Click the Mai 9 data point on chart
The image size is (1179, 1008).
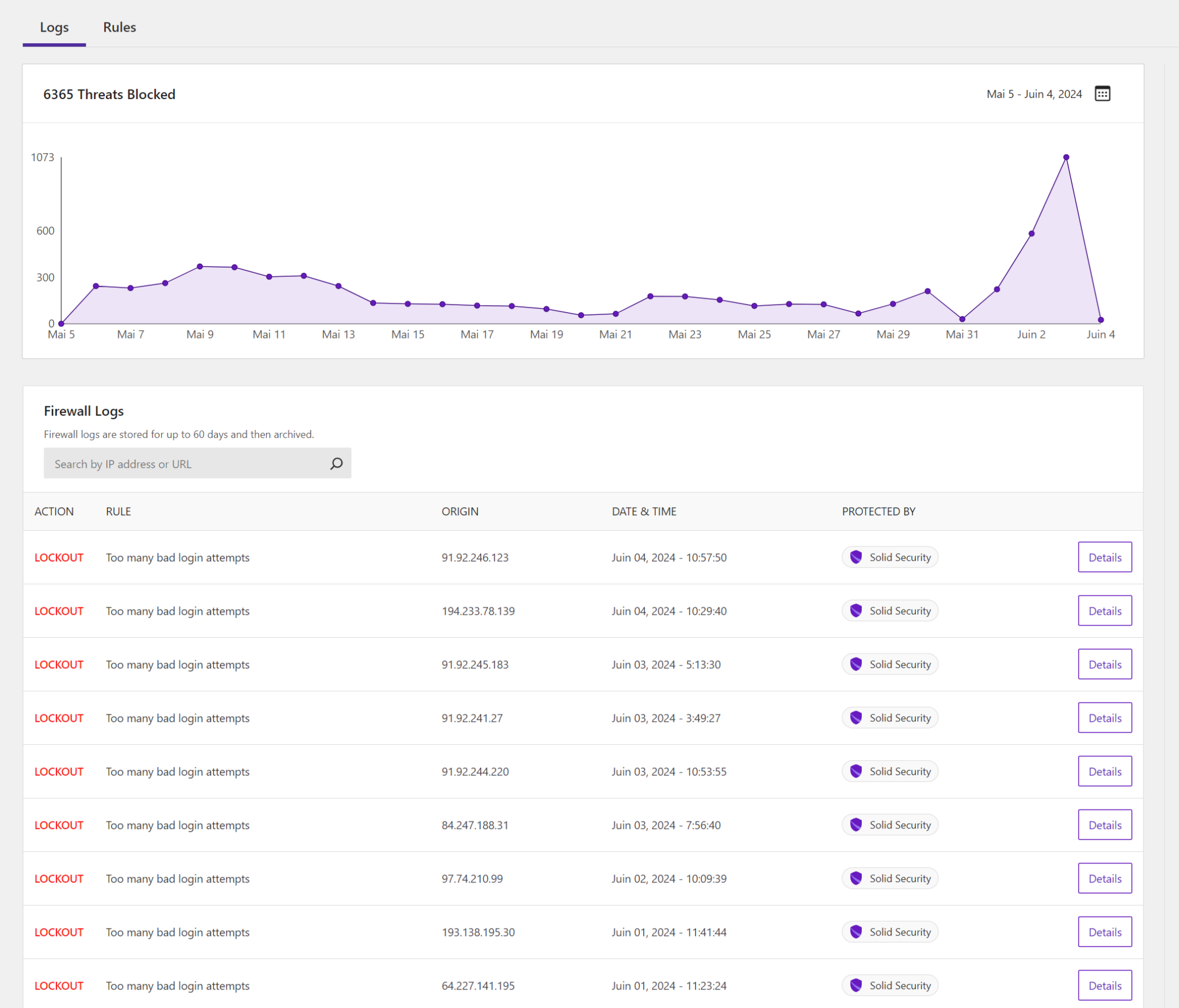pyautogui.click(x=200, y=267)
